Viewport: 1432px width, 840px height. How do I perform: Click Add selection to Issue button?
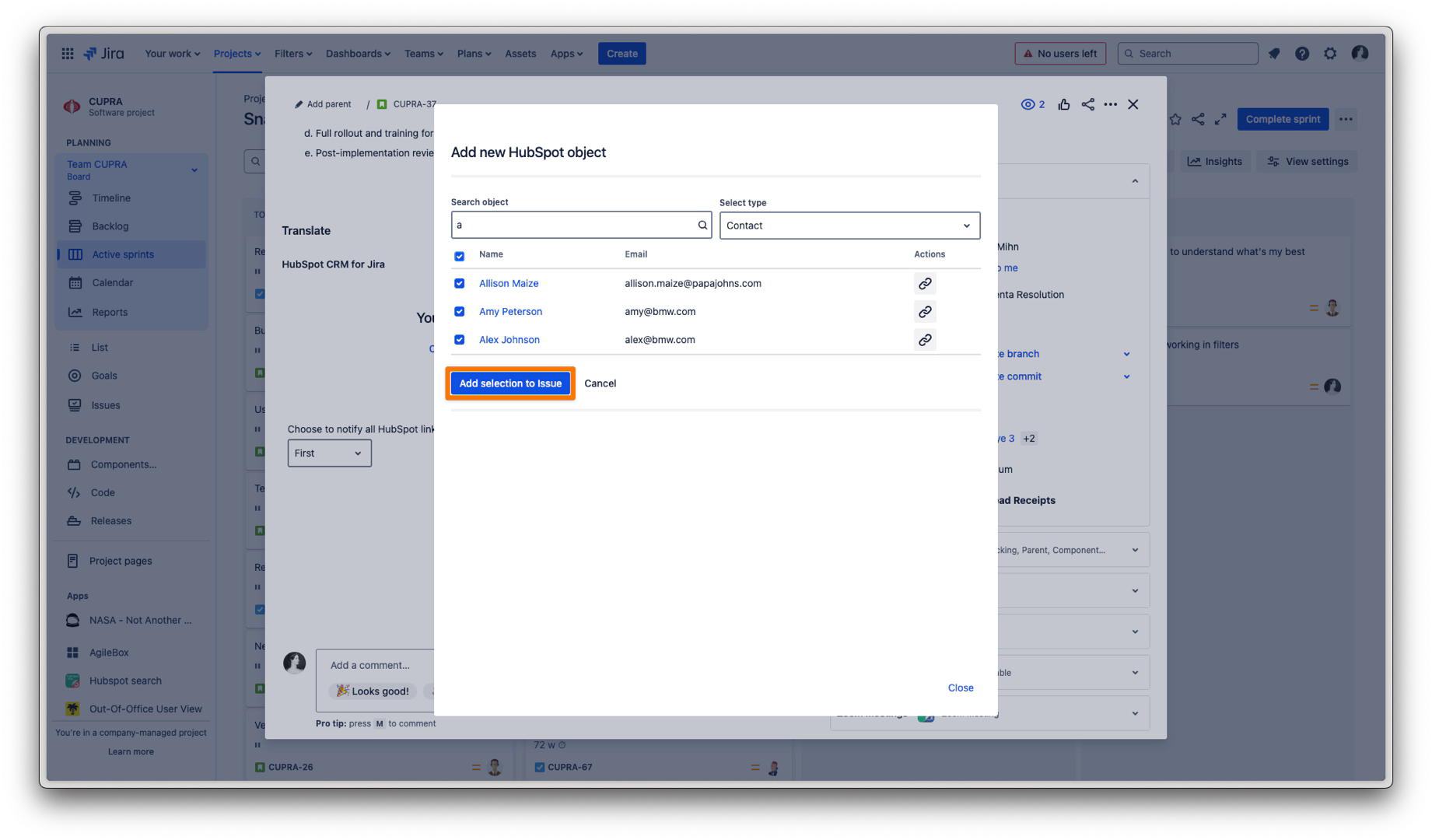click(x=510, y=383)
